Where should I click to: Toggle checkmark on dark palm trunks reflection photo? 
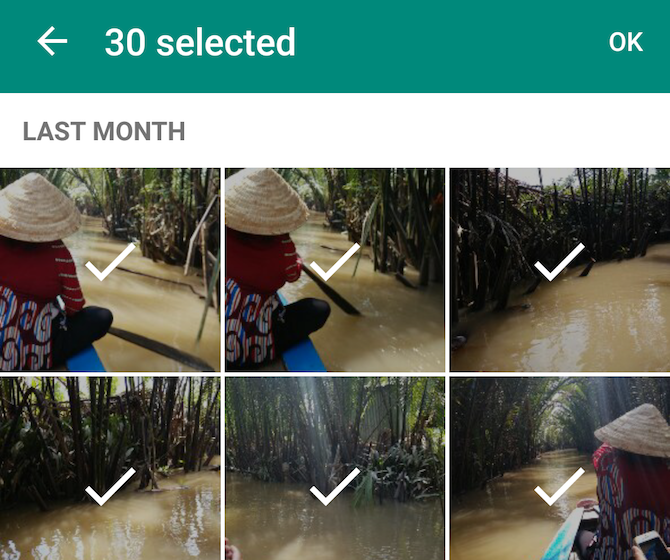(110, 486)
